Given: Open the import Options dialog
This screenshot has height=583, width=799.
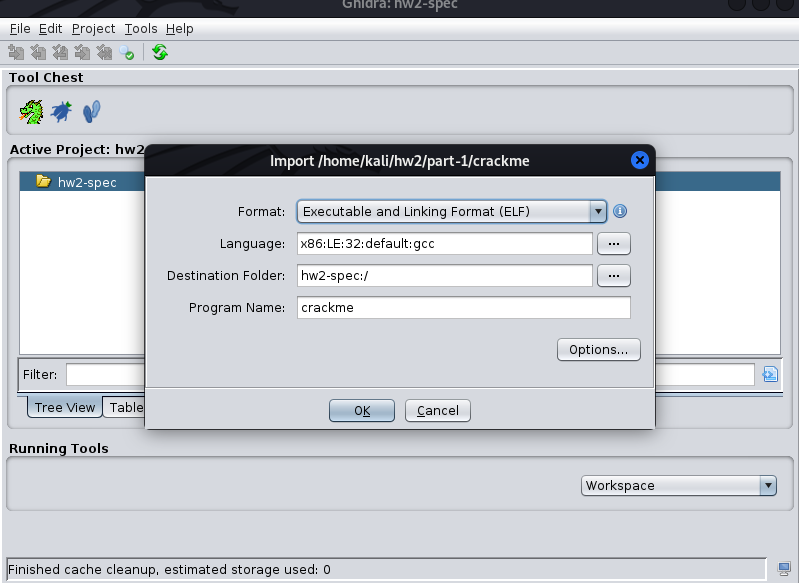Looking at the screenshot, I should pyautogui.click(x=598, y=350).
